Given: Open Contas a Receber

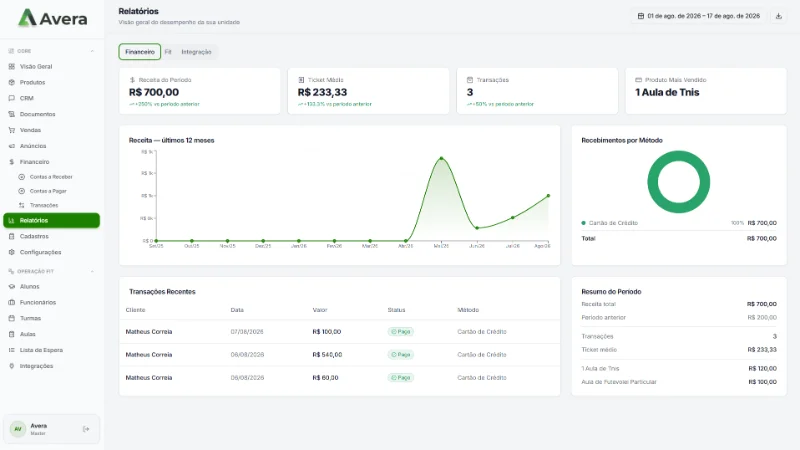Looking at the screenshot, I should point(51,177).
